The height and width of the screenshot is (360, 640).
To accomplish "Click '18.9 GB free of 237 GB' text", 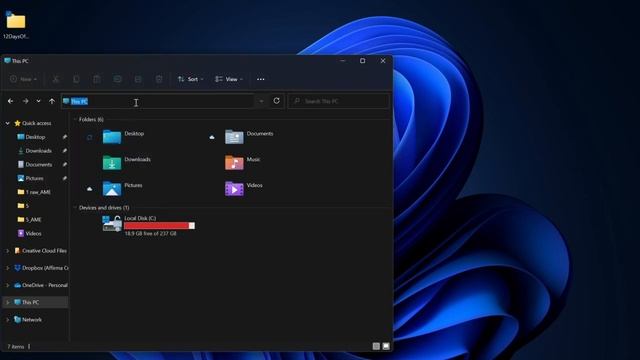I will click(150, 233).
